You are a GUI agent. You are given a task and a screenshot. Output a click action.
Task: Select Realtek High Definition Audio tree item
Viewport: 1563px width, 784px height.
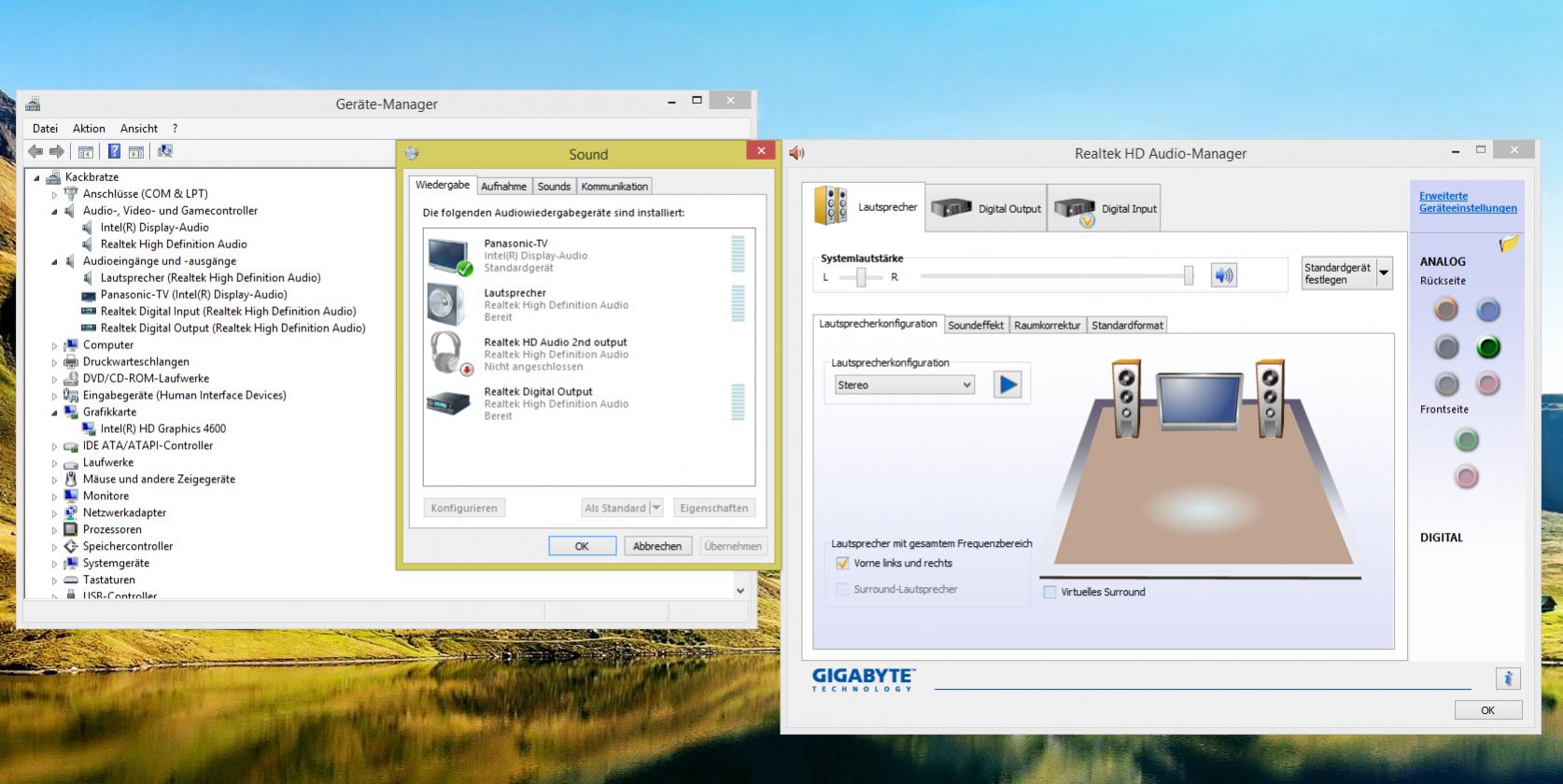(x=174, y=244)
